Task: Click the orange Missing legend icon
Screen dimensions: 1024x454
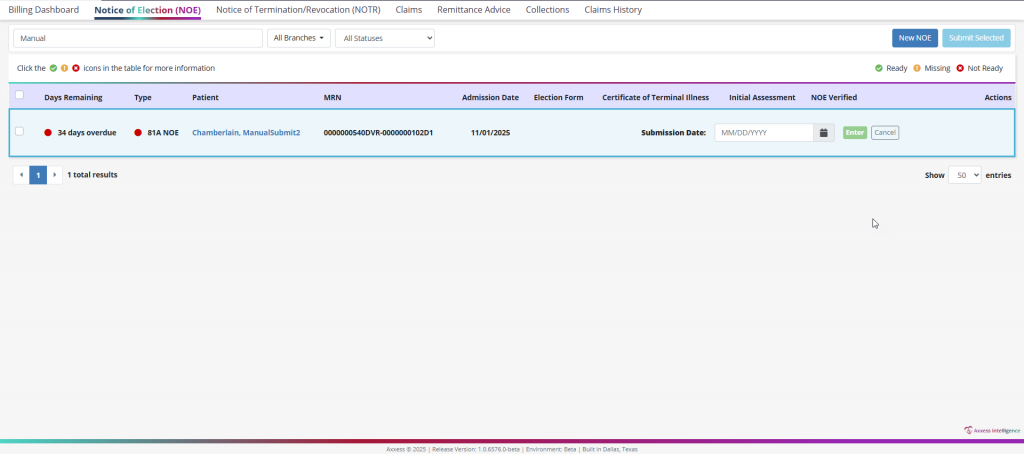Action: click(x=917, y=68)
